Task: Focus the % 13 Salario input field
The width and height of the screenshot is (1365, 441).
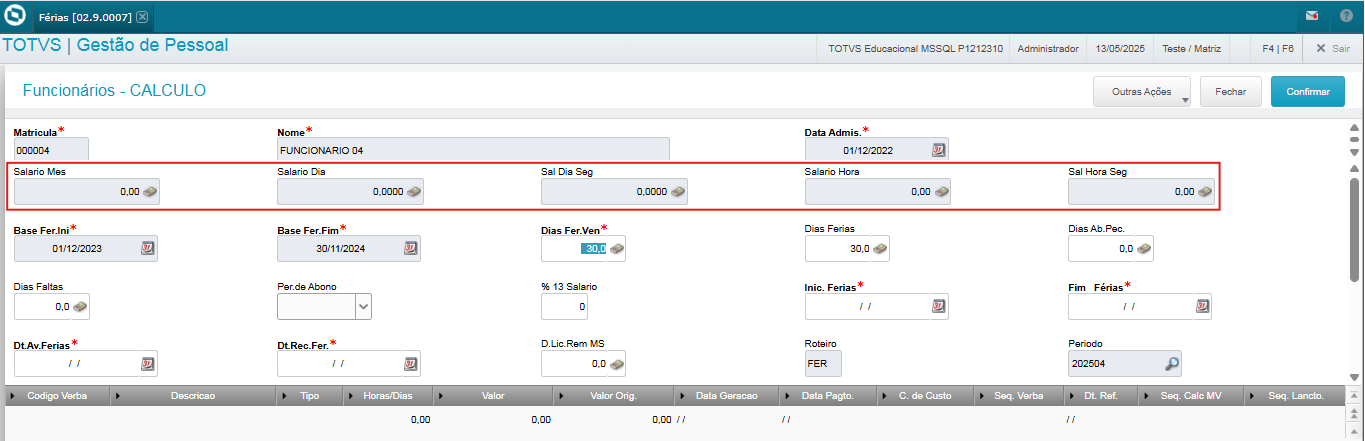Action: click(x=565, y=306)
